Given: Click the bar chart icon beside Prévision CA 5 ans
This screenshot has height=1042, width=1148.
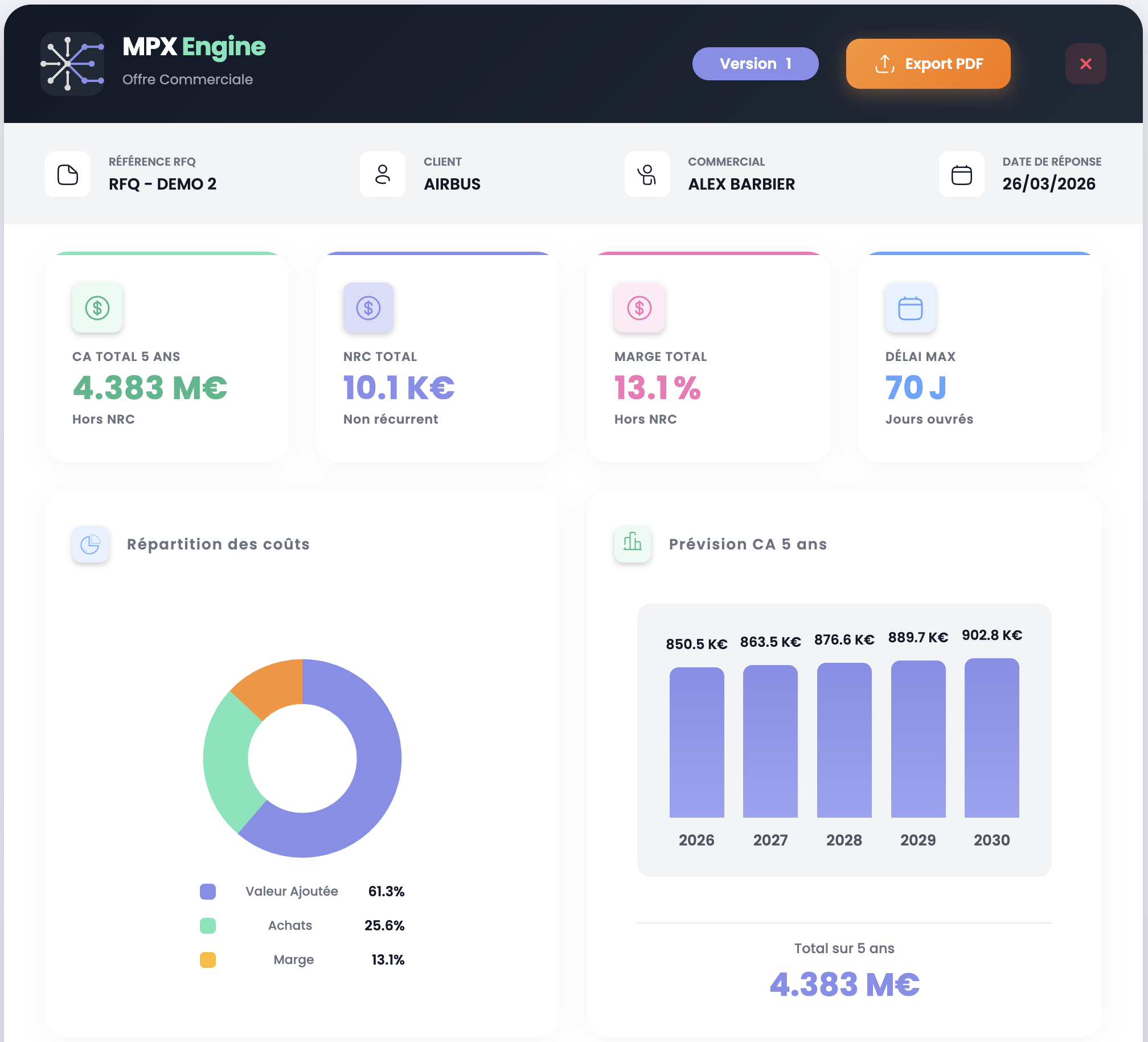Looking at the screenshot, I should 632,544.
